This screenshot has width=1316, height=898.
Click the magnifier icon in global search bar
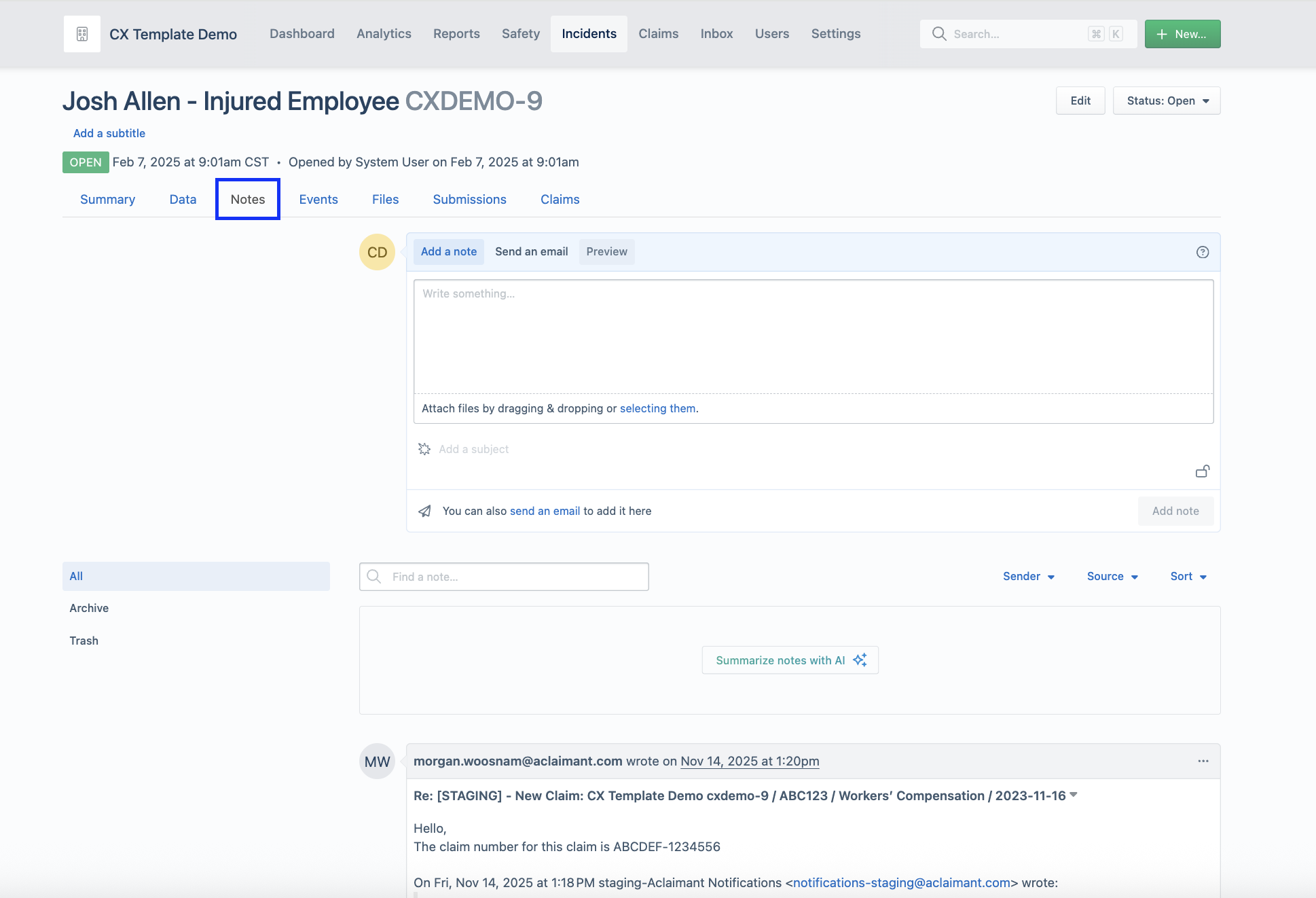click(939, 34)
